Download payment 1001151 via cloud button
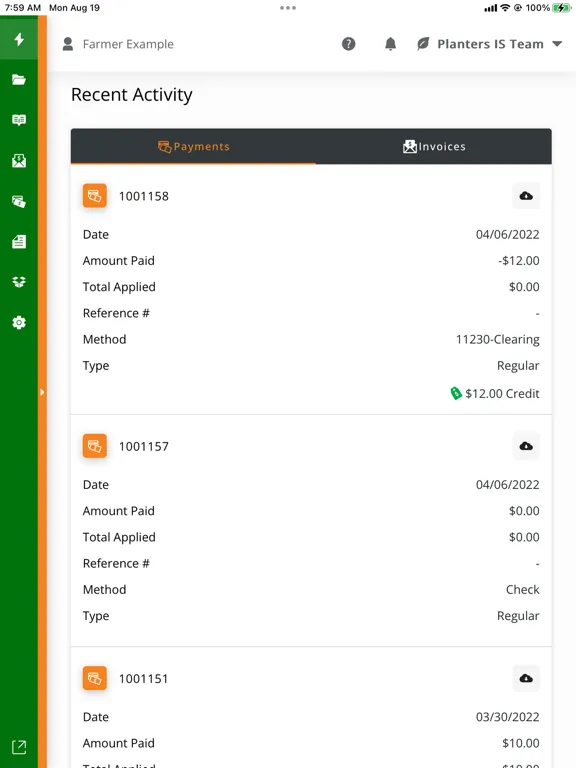The width and height of the screenshot is (576, 768). (526, 678)
